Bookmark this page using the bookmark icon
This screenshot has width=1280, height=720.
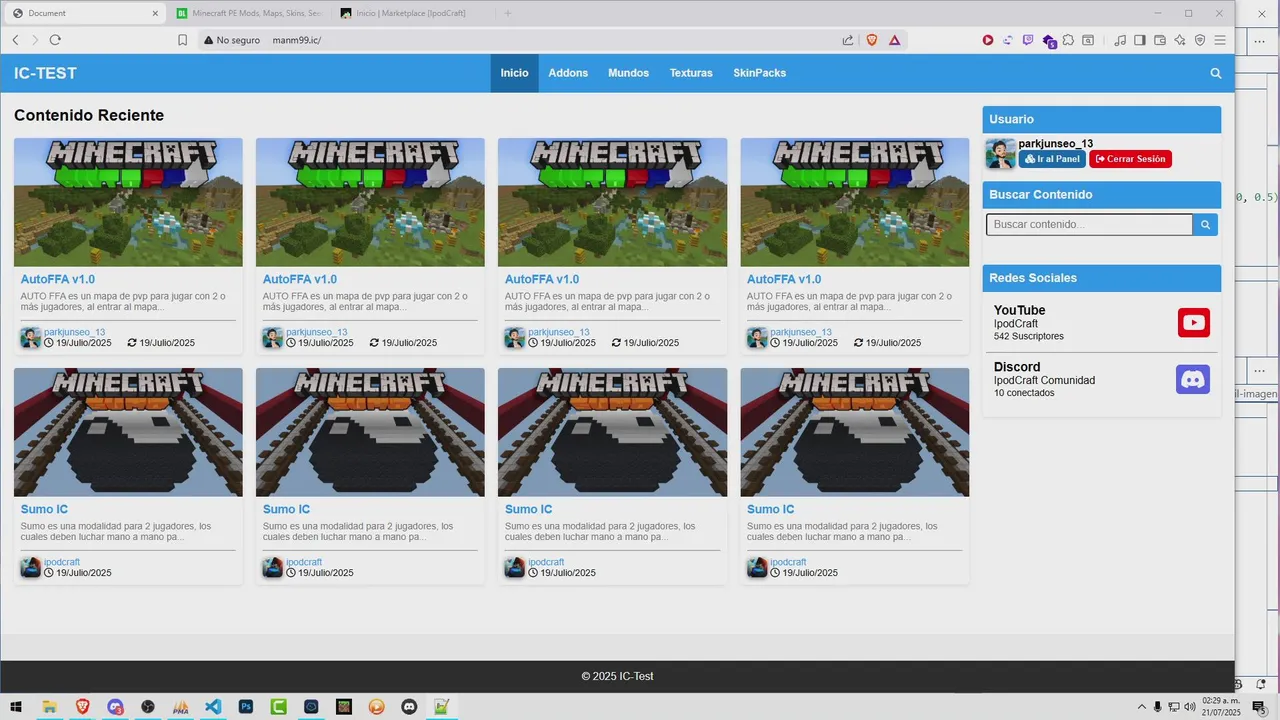coord(182,40)
